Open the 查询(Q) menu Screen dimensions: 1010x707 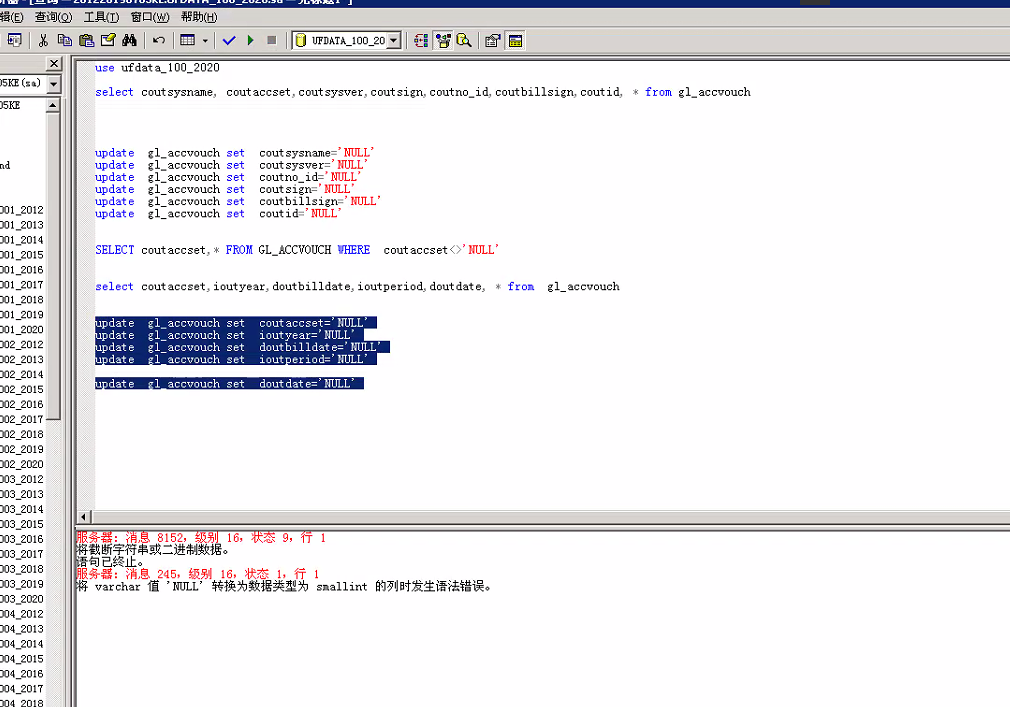pos(53,17)
